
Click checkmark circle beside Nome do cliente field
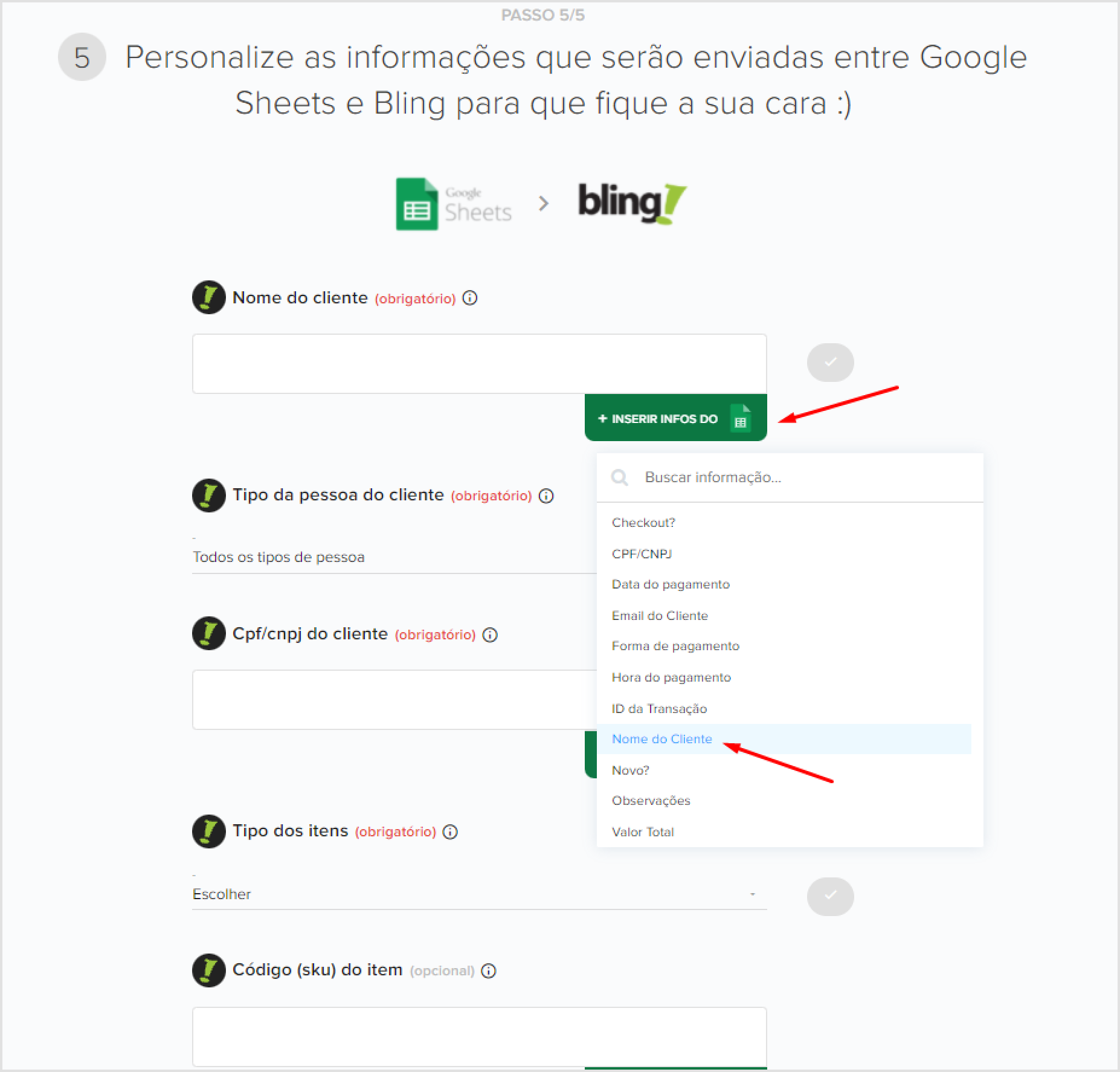830,363
